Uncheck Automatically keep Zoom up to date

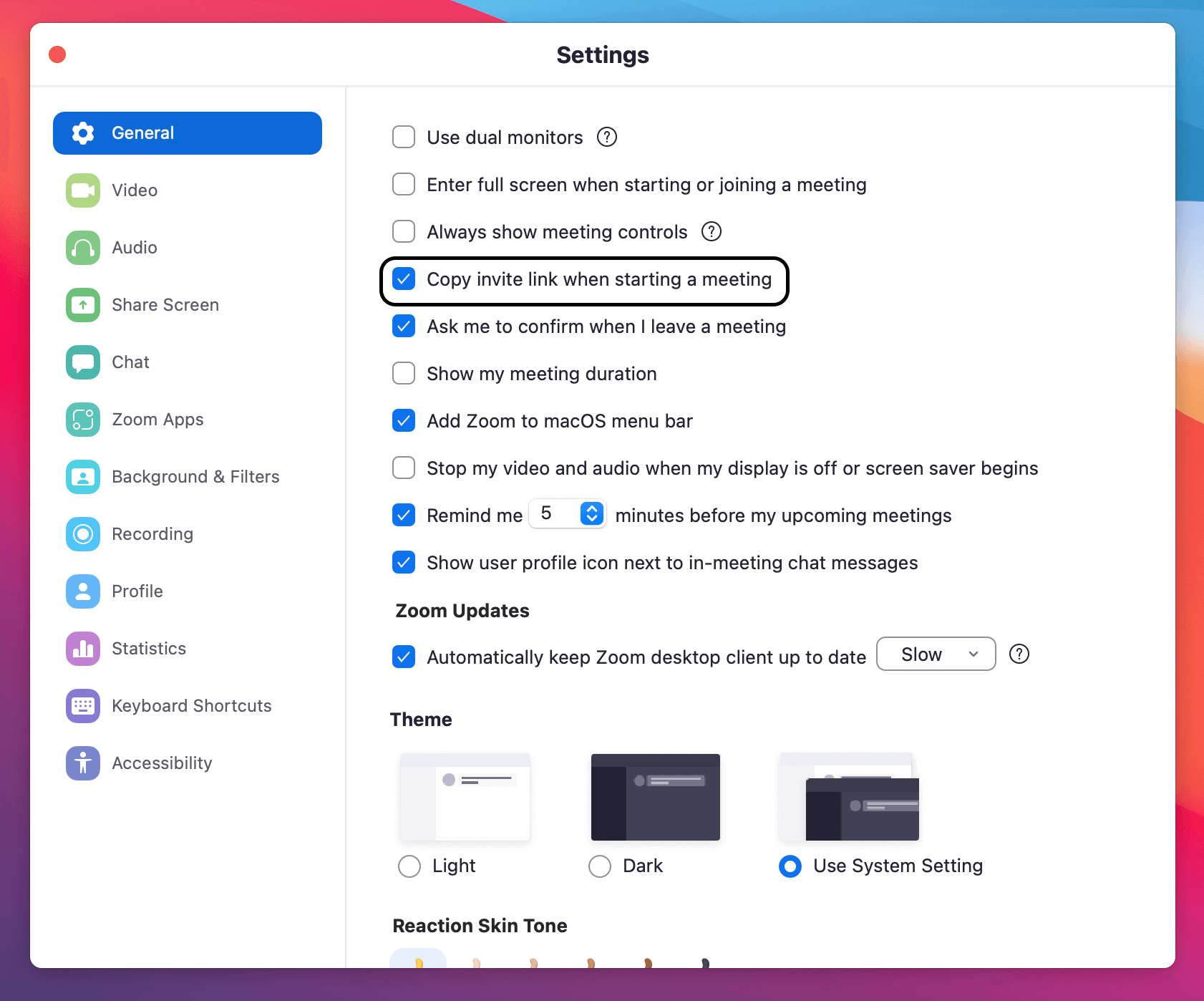(x=404, y=657)
